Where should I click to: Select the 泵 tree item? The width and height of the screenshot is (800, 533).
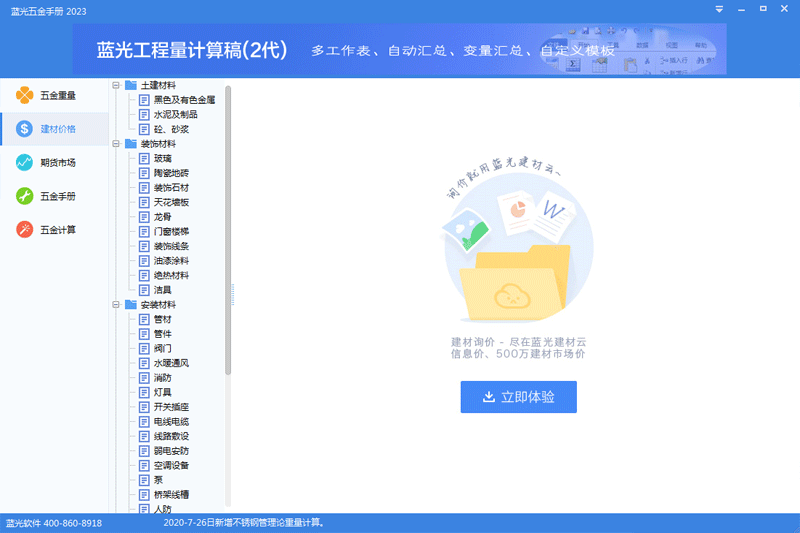(x=159, y=480)
